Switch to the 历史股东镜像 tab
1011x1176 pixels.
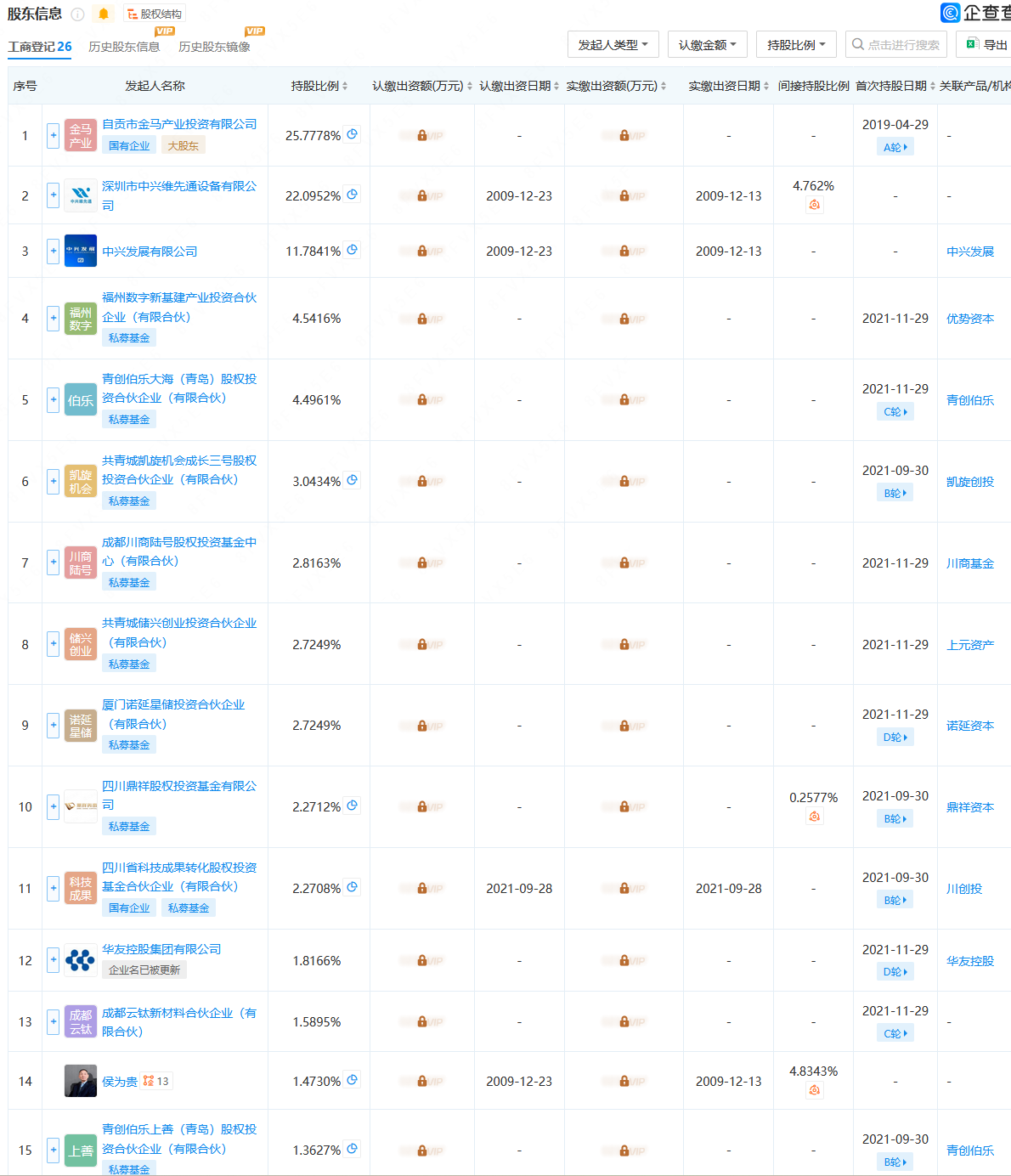pos(214,47)
